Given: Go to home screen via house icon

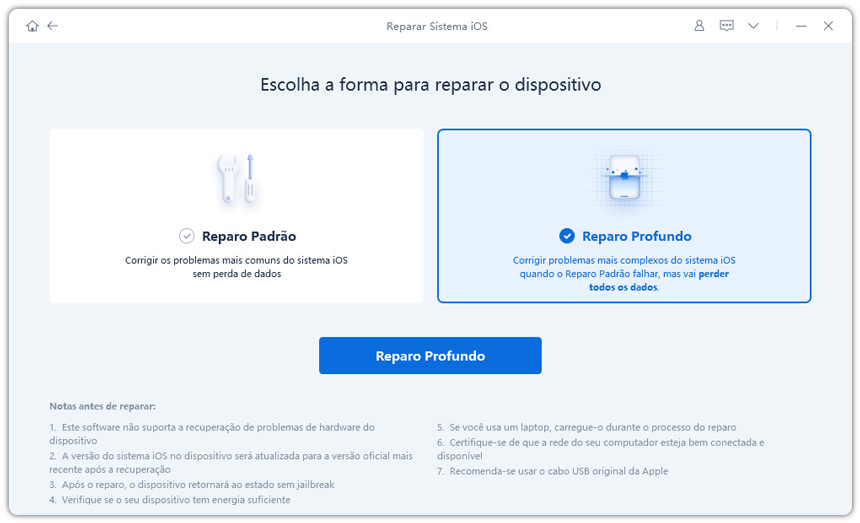Looking at the screenshot, I should [32, 26].
